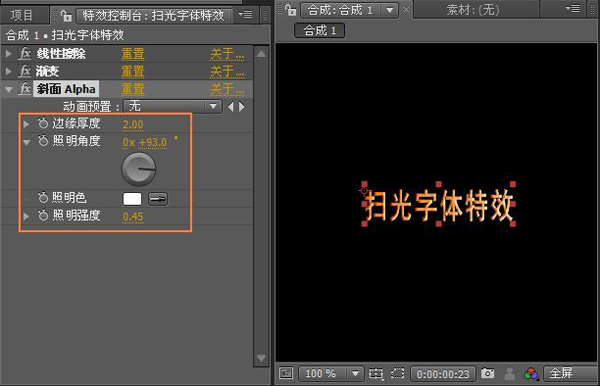600x386 pixels.
Task: Open the 动画预置 dropdown
Action: [173, 106]
